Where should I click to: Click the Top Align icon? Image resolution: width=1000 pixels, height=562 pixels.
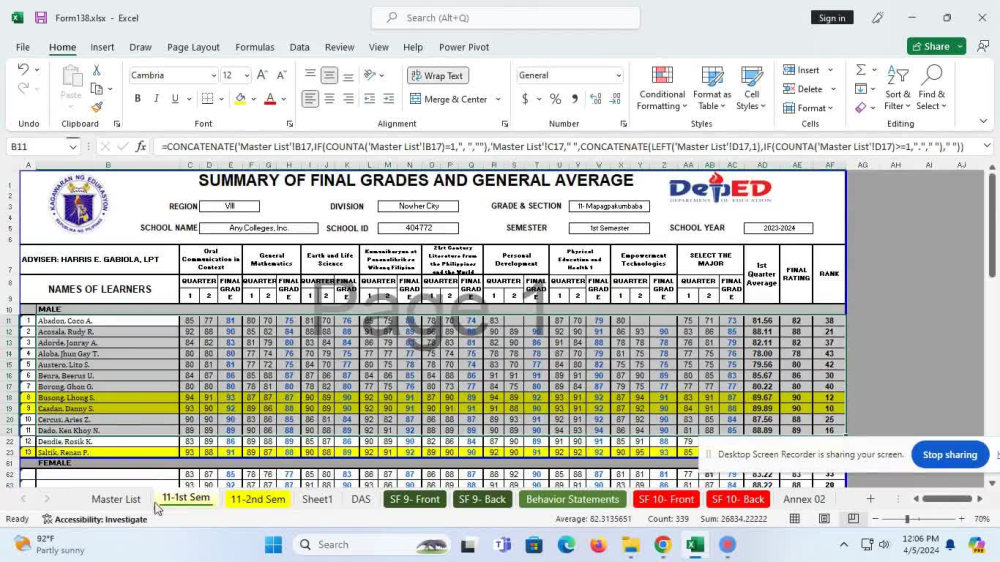(310, 75)
